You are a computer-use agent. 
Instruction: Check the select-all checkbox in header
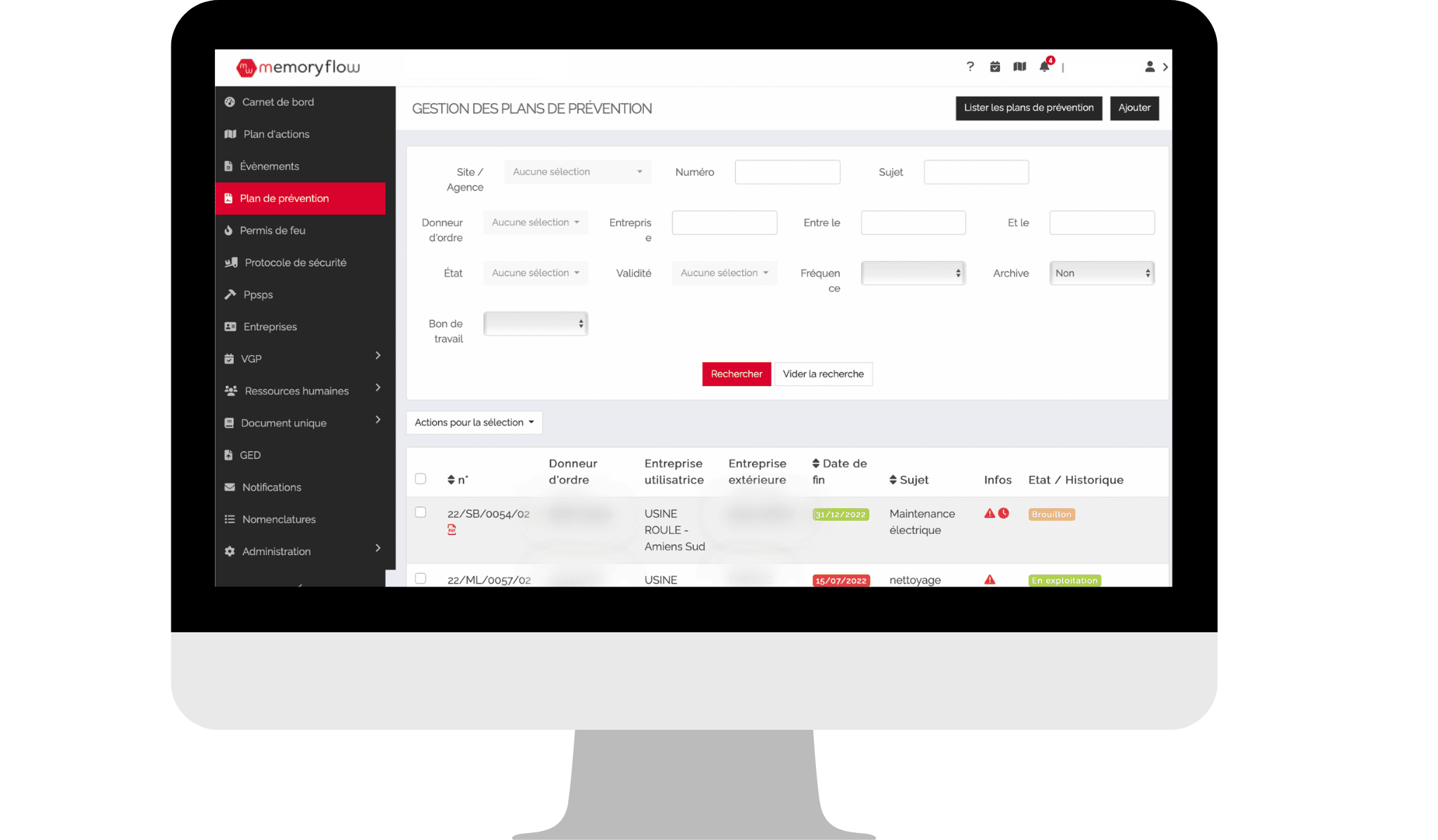(x=420, y=479)
